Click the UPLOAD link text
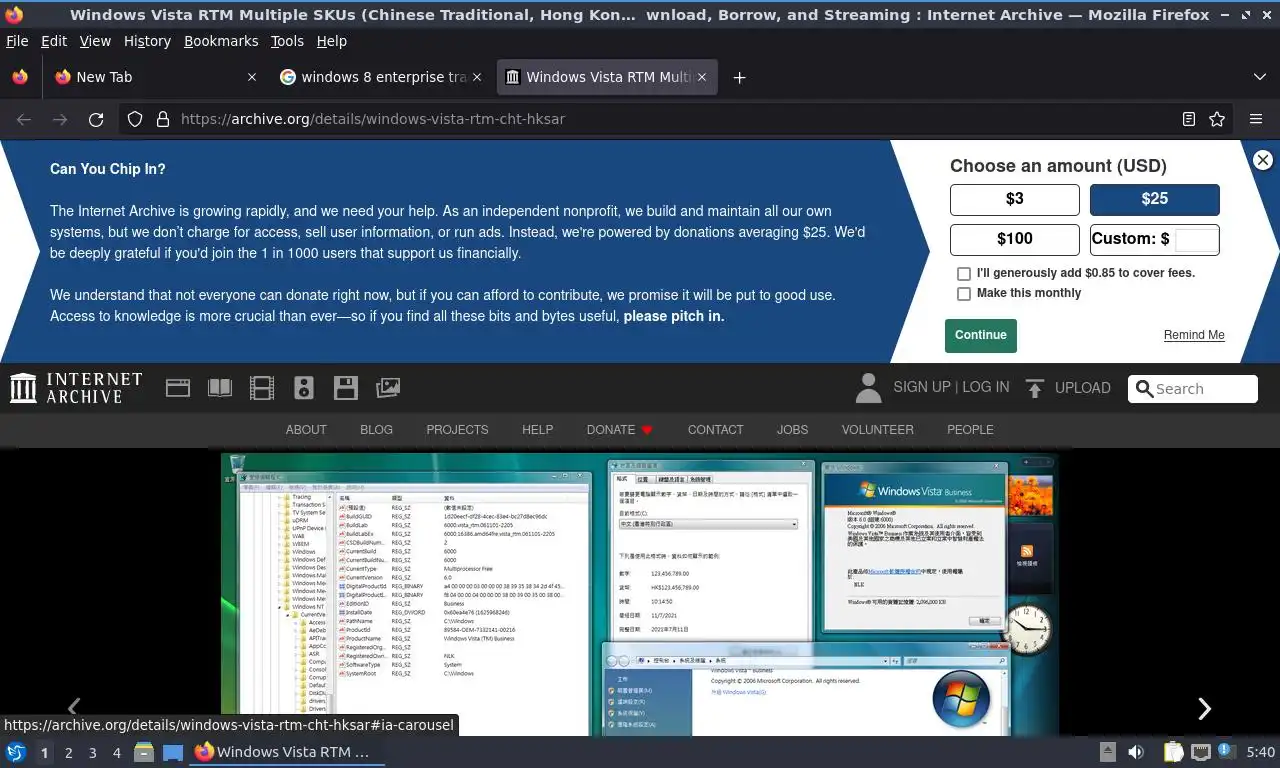1280x768 pixels. [x=1082, y=388]
